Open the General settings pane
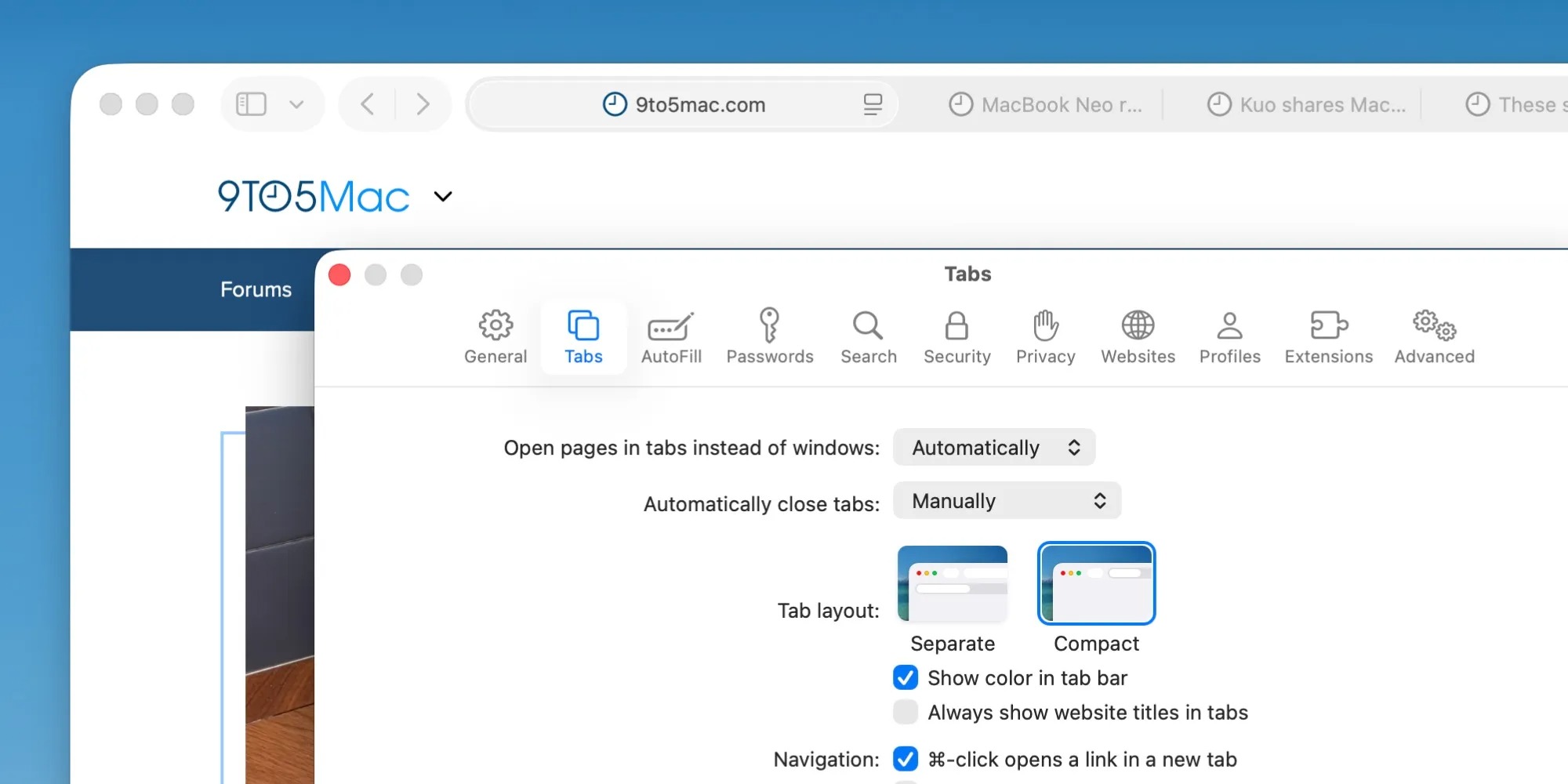The image size is (1568, 784). [x=495, y=337]
